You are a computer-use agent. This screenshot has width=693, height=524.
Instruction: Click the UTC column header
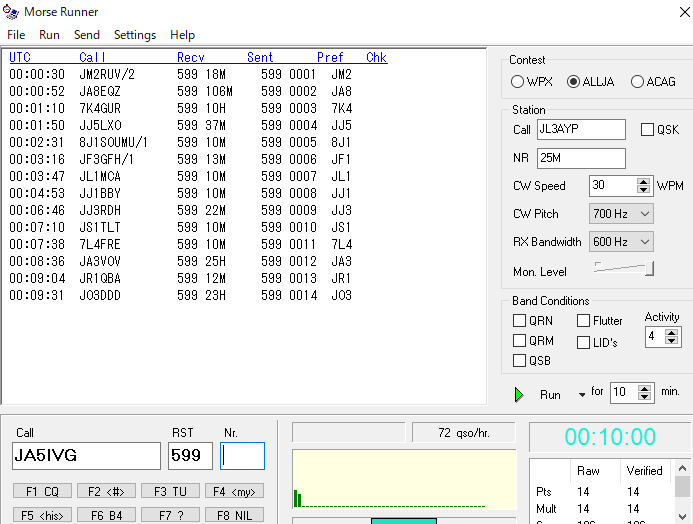[x=20, y=57]
